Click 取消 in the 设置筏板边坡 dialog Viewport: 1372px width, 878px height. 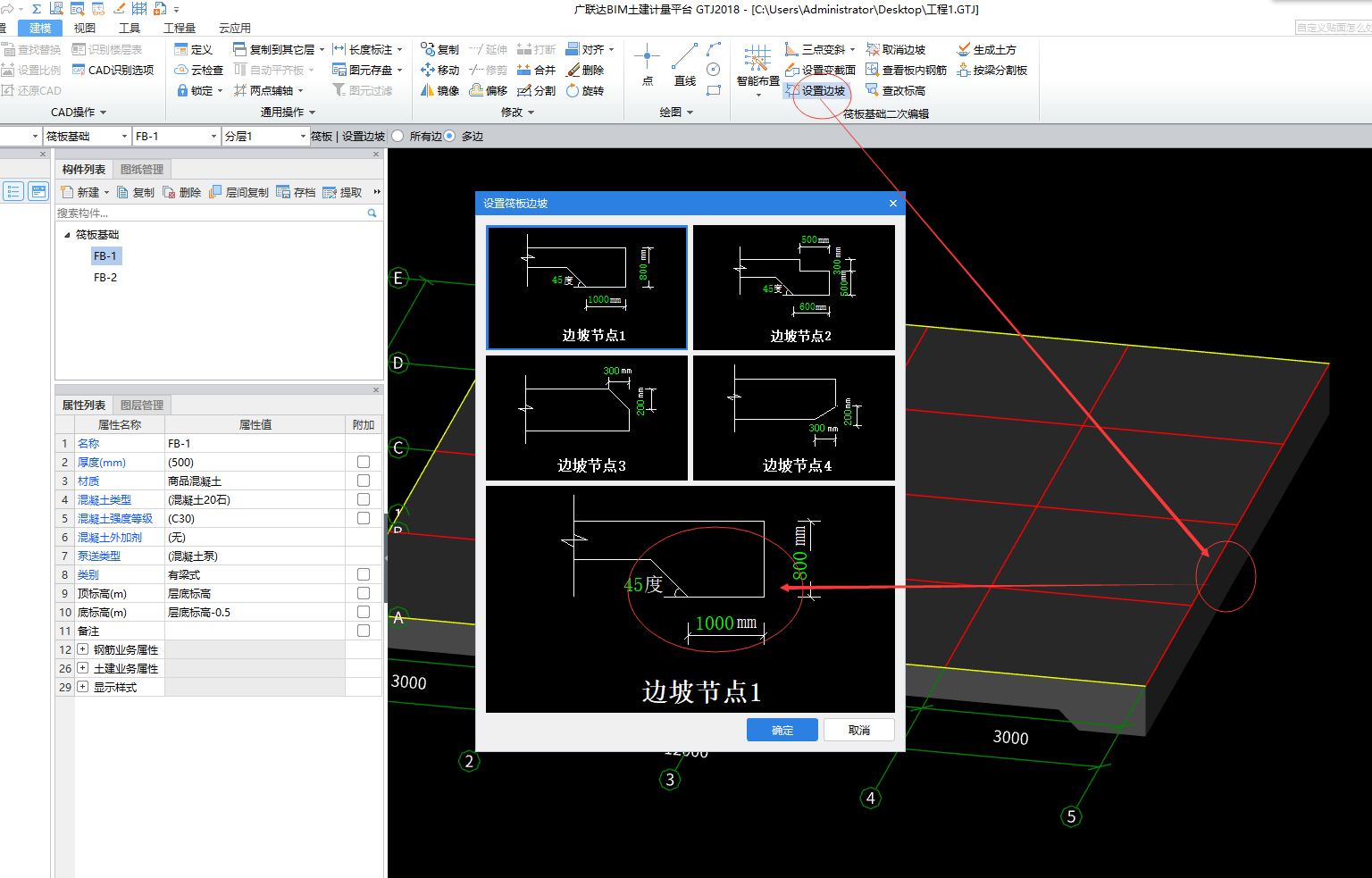[859, 730]
